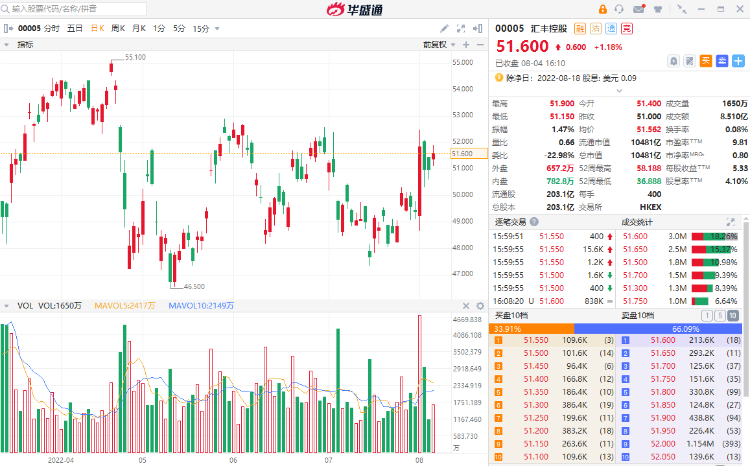
Task: Open help for 逐笔交易
Action: (x=534, y=222)
